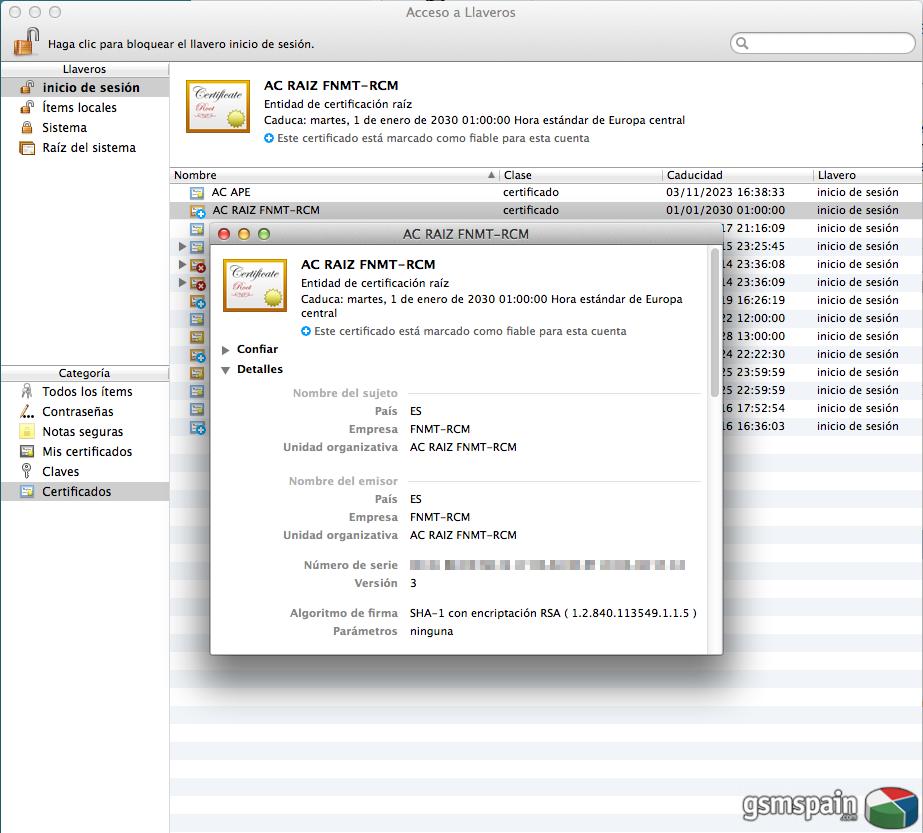Click the pencil icon next to Contraseñas

coord(27,411)
